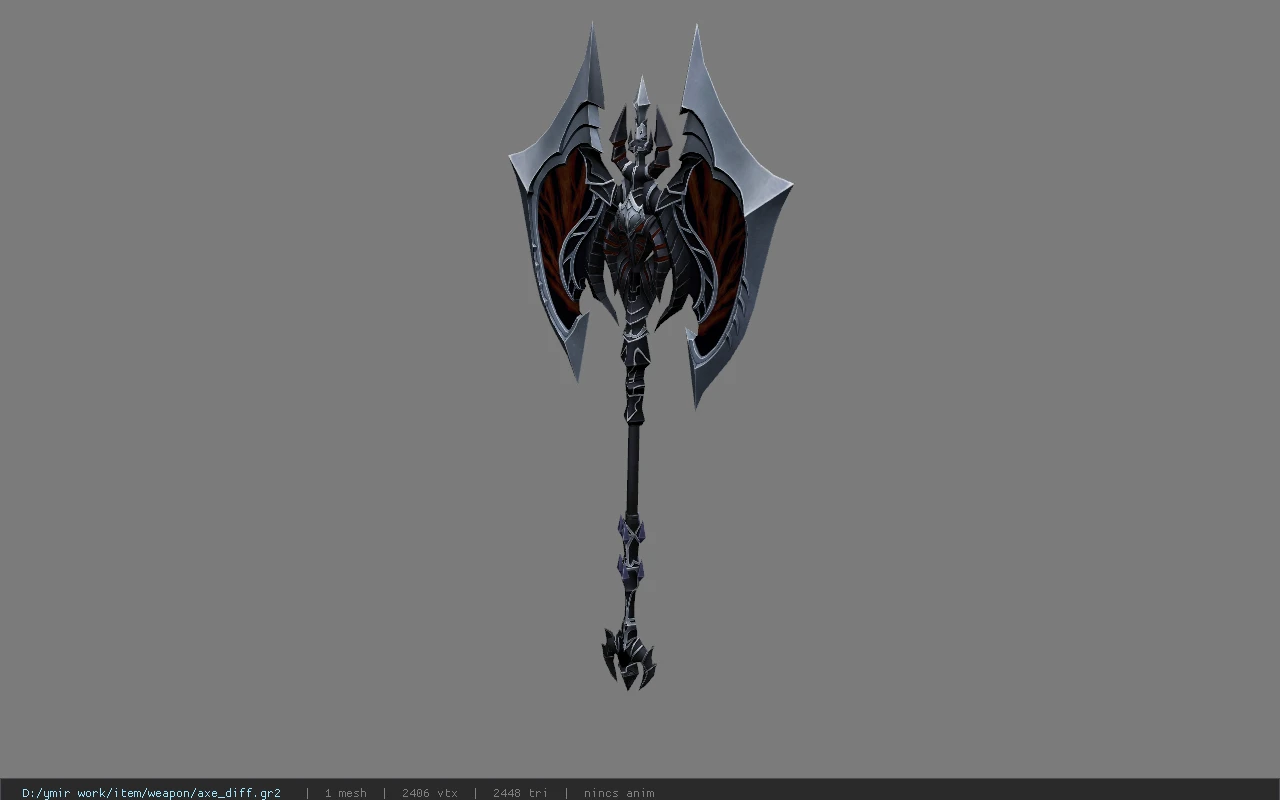
Task: Click the '2406 vtx' vertex count
Action: coord(430,793)
